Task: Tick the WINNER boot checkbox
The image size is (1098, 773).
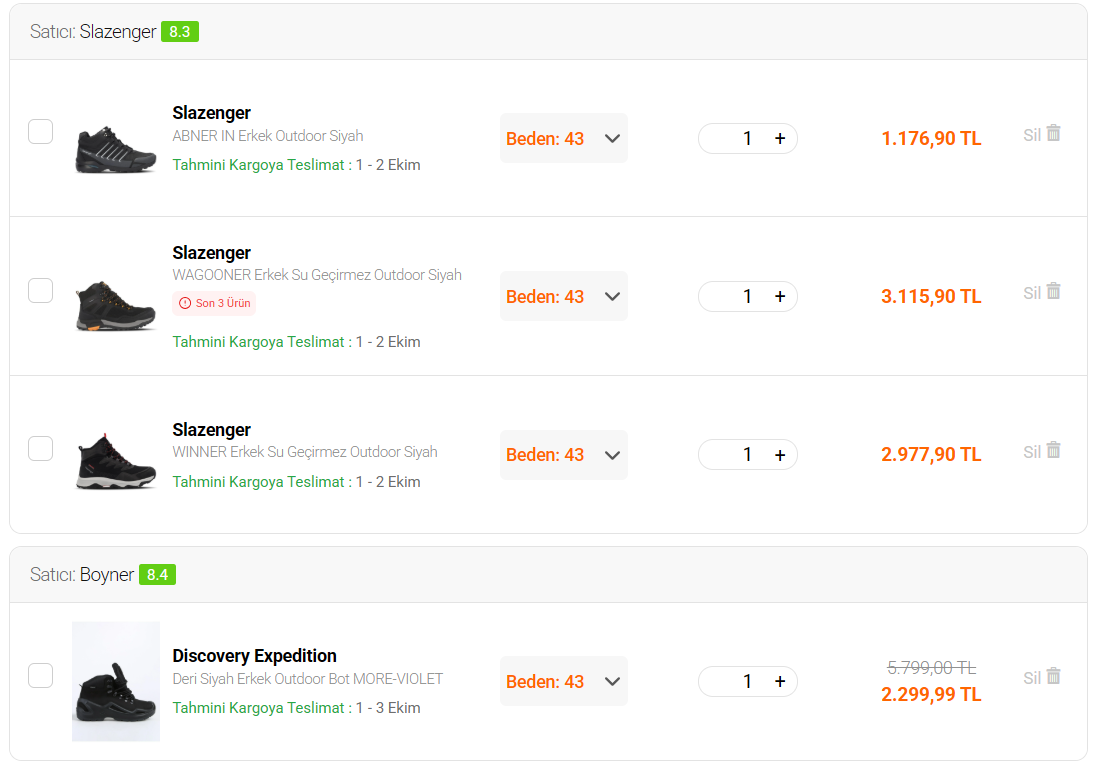Action: pyautogui.click(x=41, y=449)
